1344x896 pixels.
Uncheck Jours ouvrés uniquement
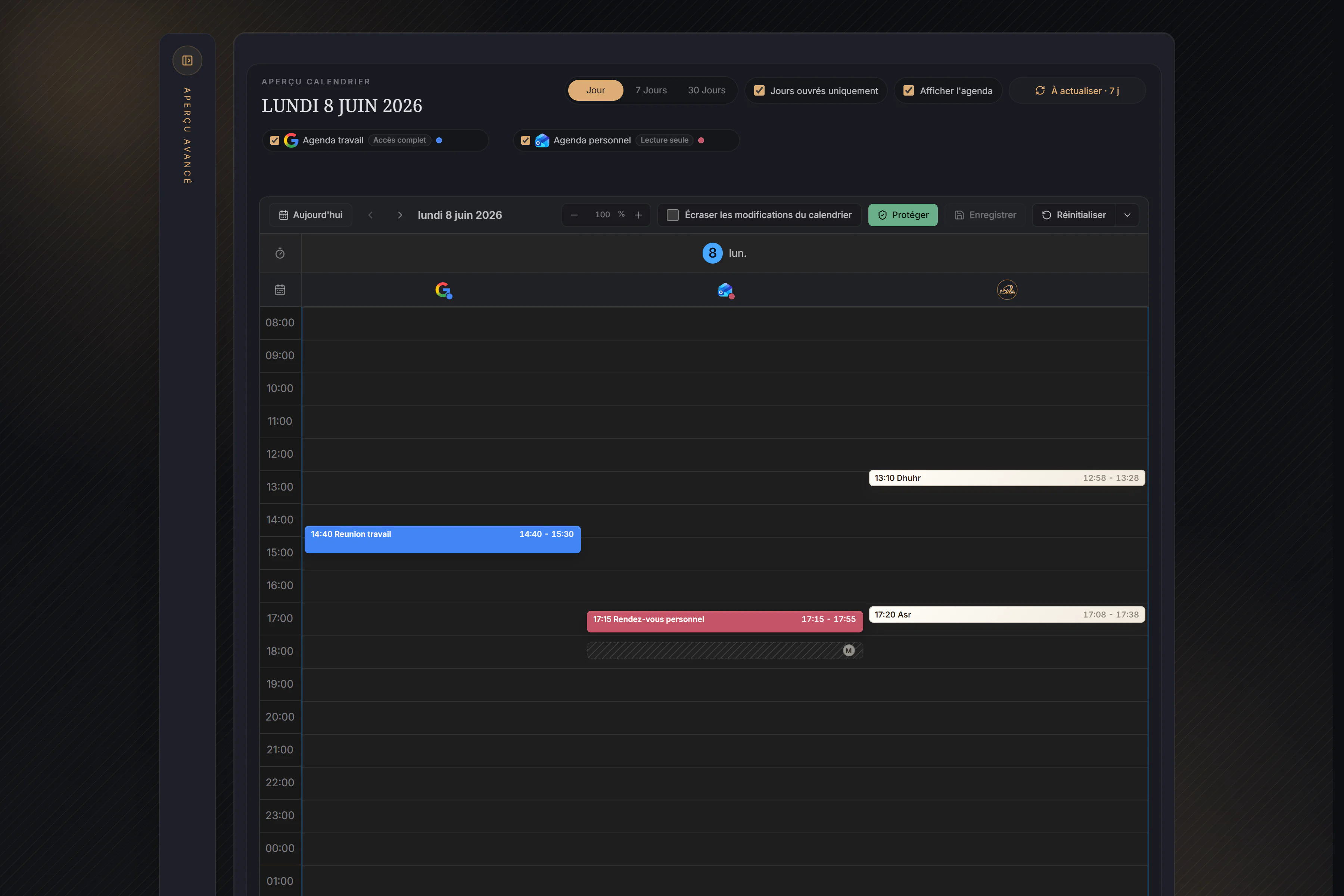pyautogui.click(x=759, y=90)
